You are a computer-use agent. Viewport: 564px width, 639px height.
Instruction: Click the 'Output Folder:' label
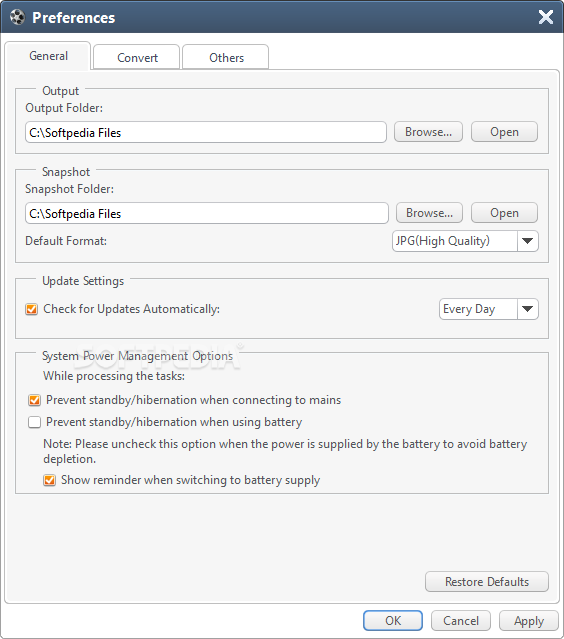[x=64, y=108]
